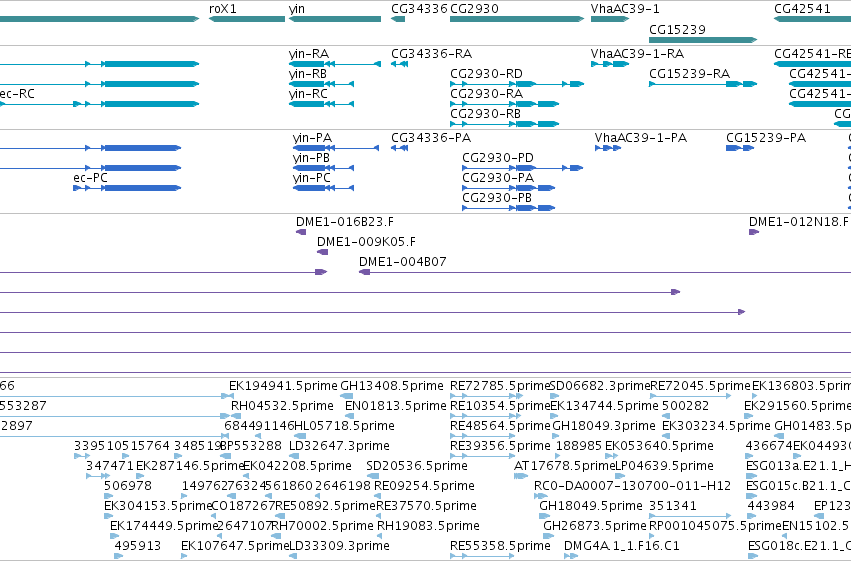Click the RC0-DA0007-130700-011-H12 label
The width and height of the screenshot is (851, 561).
click(x=632, y=486)
